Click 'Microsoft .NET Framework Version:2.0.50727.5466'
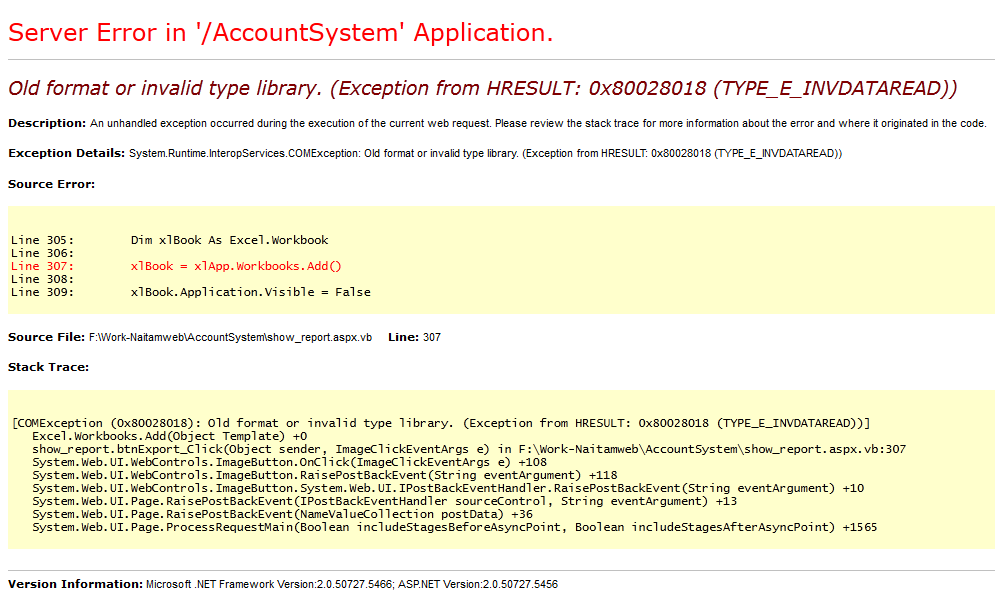 point(269,584)
